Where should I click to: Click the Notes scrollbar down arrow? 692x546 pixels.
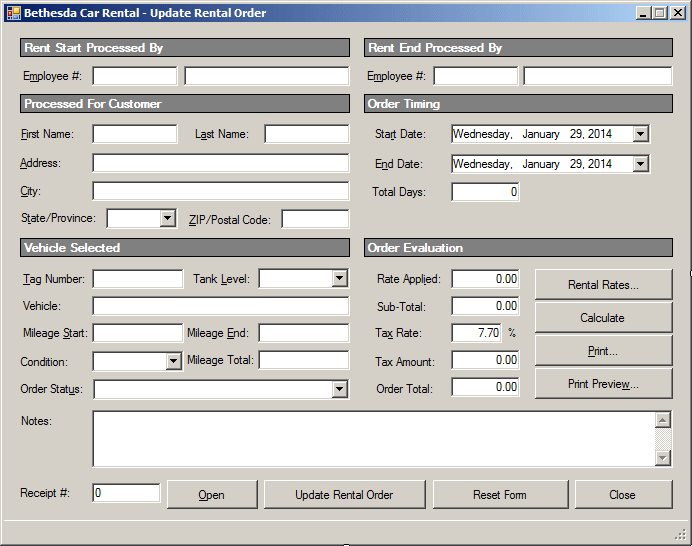[663, 458]
